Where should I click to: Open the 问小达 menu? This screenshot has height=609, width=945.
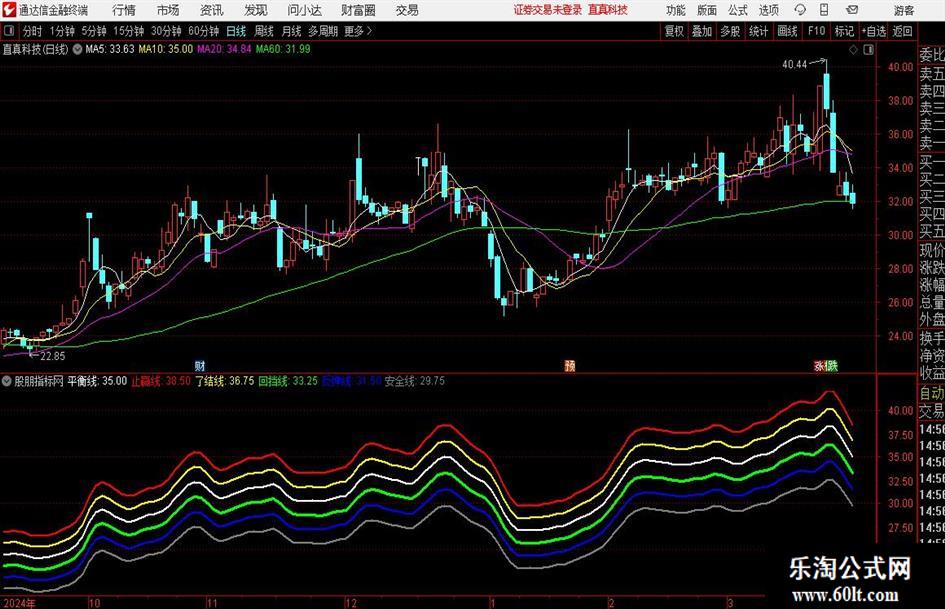pos(304,10)
